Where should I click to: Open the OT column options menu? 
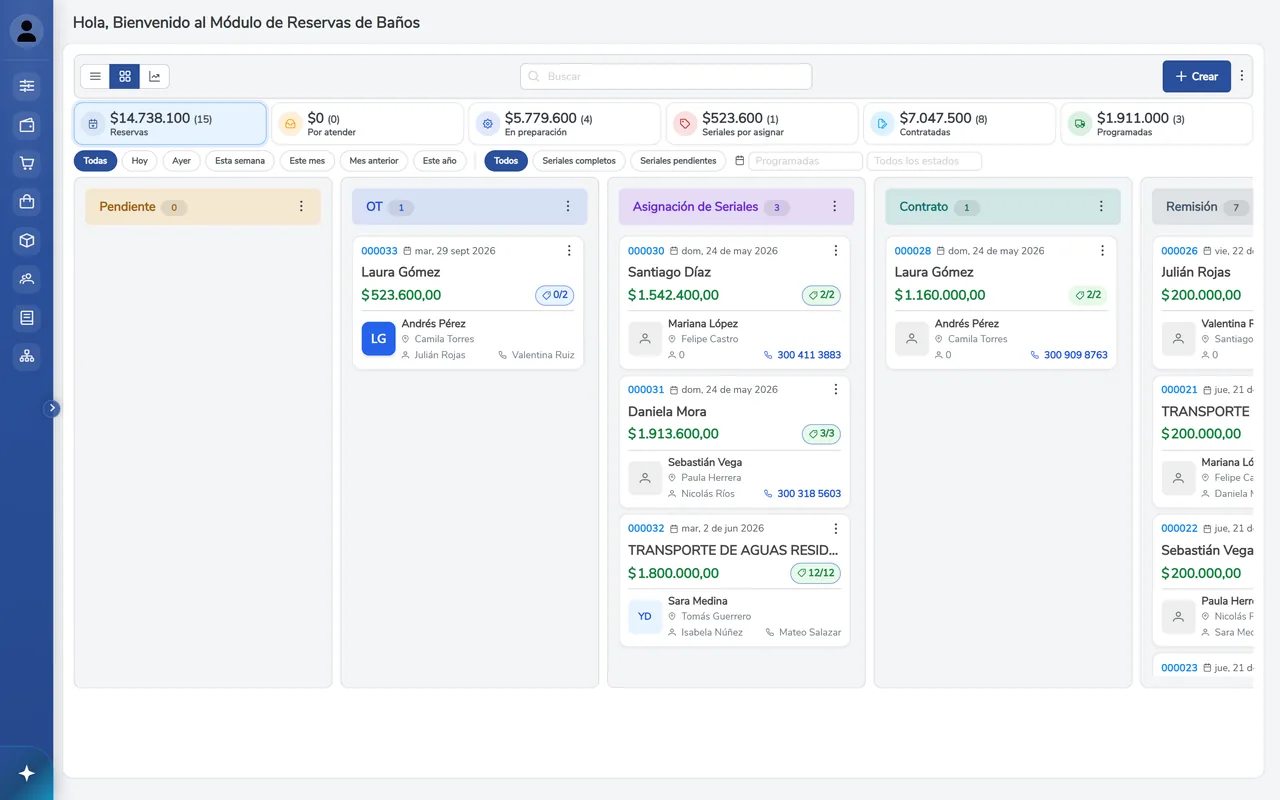click(x=568, y=207)
